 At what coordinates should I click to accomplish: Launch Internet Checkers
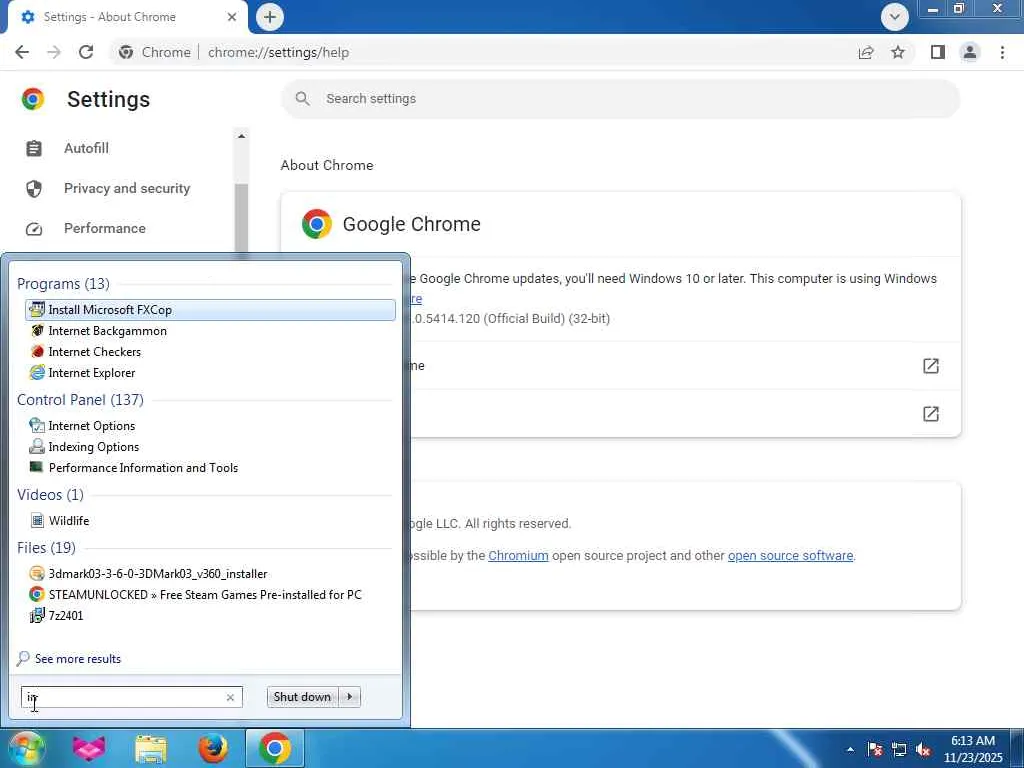[x=210, y=352]
